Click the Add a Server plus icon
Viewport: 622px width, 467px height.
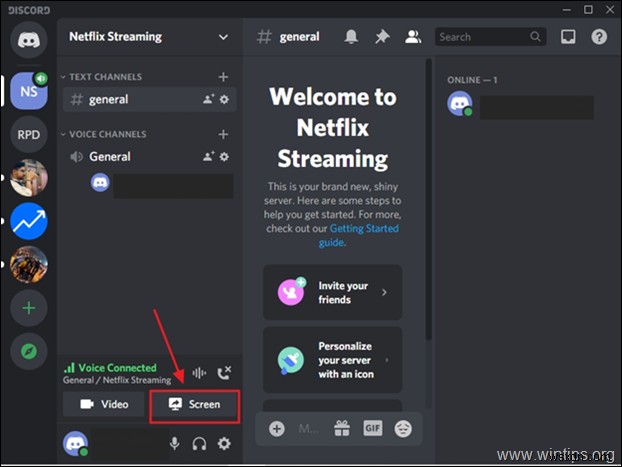pos(29,308)
